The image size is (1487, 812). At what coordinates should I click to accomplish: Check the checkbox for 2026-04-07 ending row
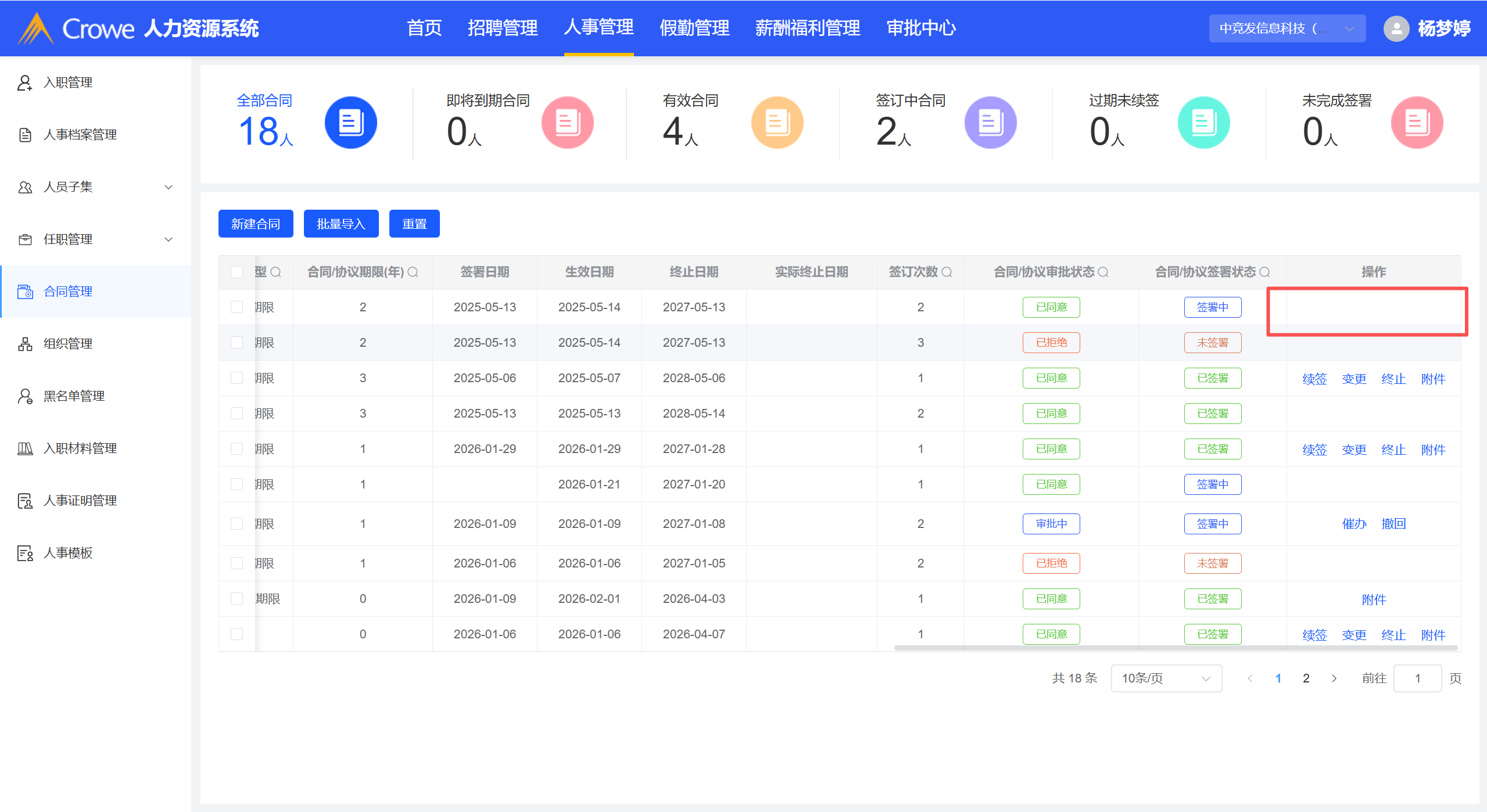pos(237,634)
